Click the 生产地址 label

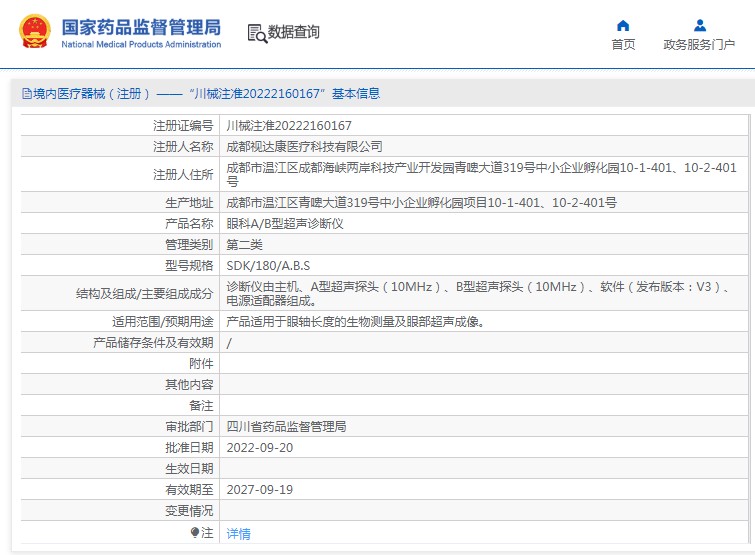189,203
